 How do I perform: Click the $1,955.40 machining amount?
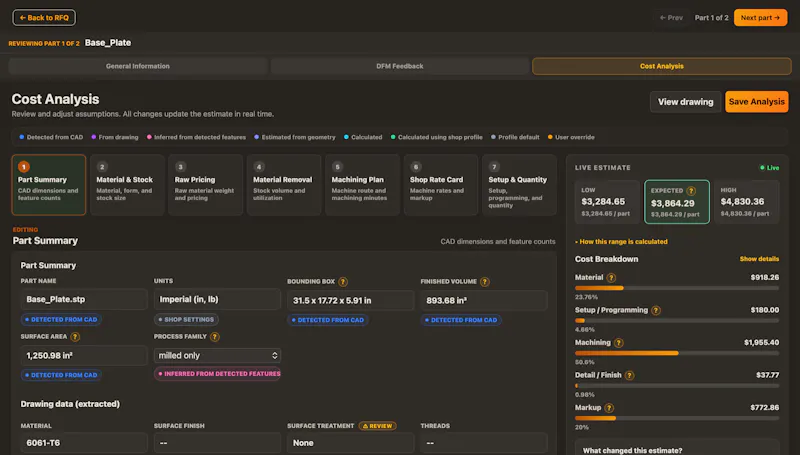761,343
